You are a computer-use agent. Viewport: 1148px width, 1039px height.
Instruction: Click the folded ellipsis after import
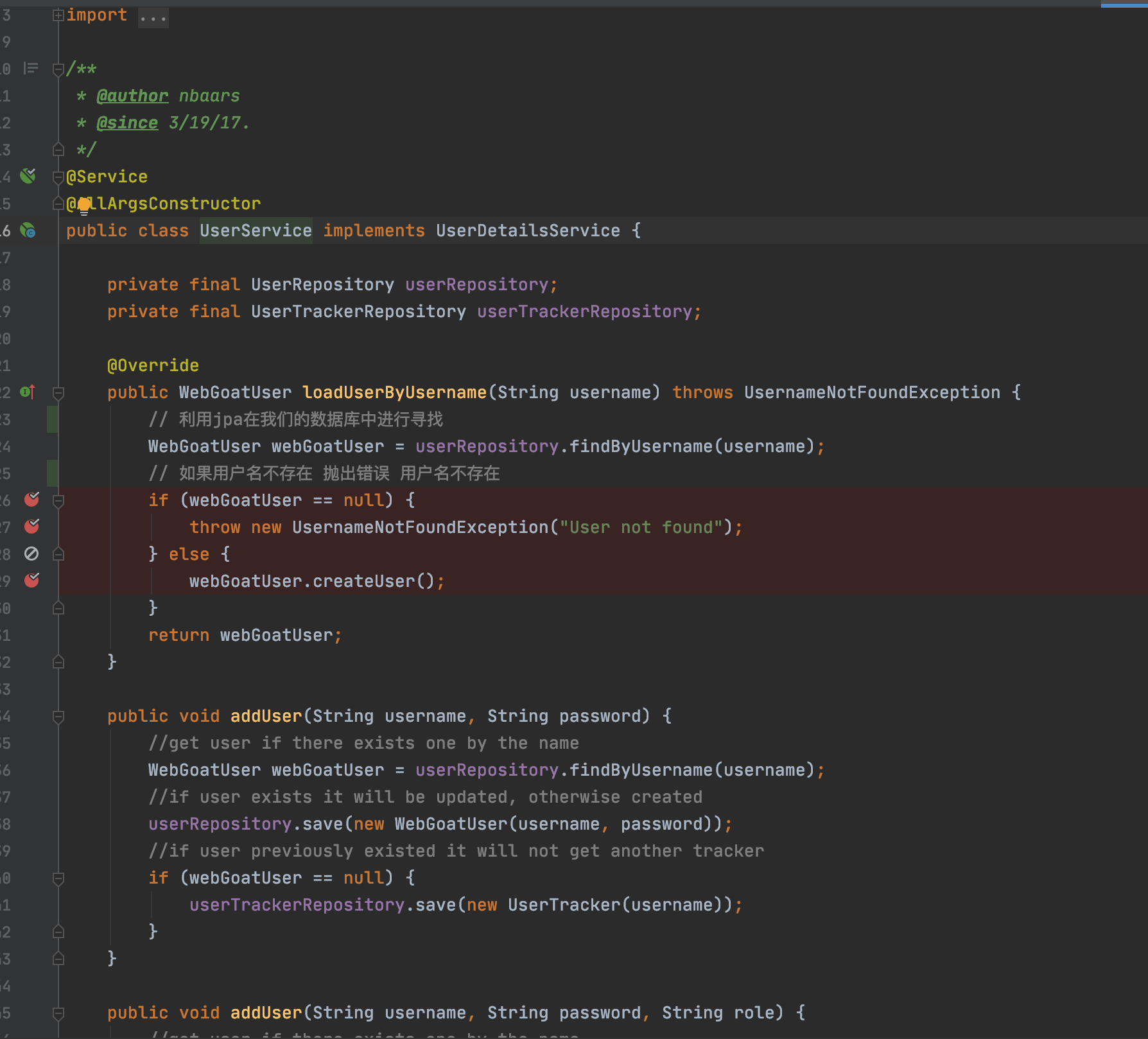click(x=153, y=16)
